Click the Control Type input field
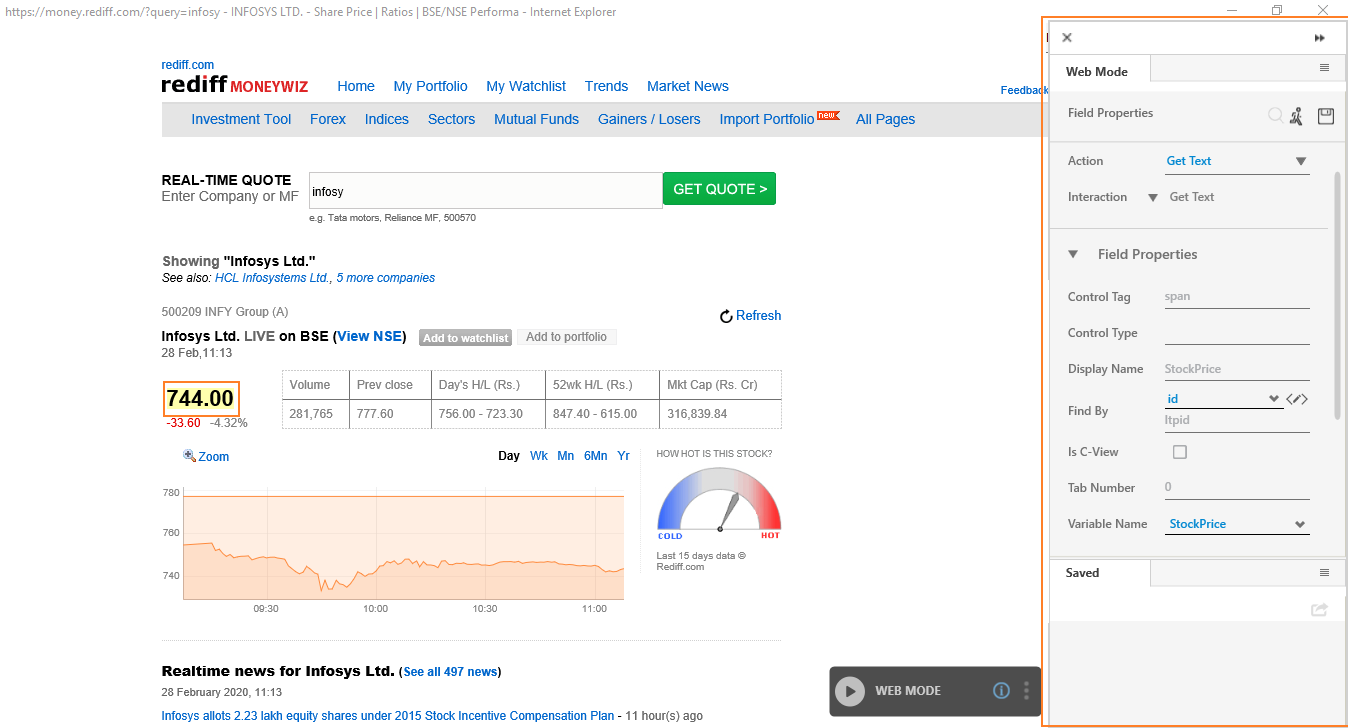The width and height of the screenshot is (1348, 728). pos(1237,333)
